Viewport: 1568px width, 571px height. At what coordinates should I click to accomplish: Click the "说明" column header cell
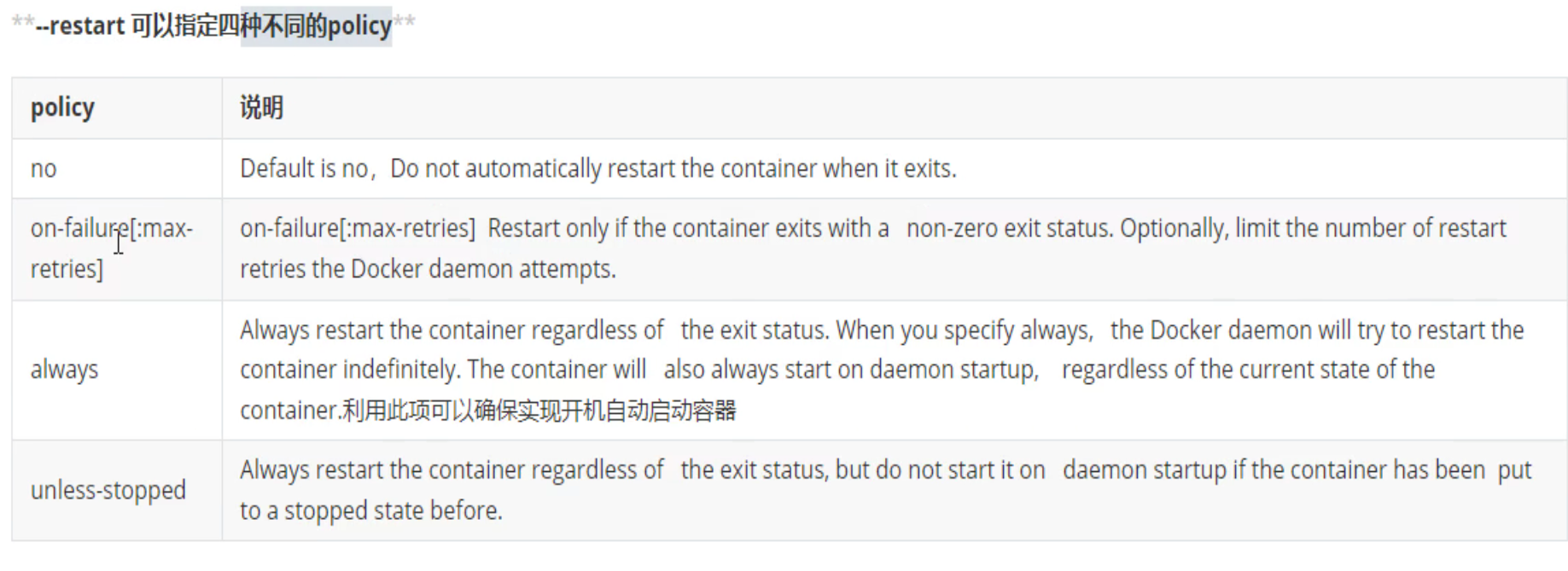[x=261, y=108]
